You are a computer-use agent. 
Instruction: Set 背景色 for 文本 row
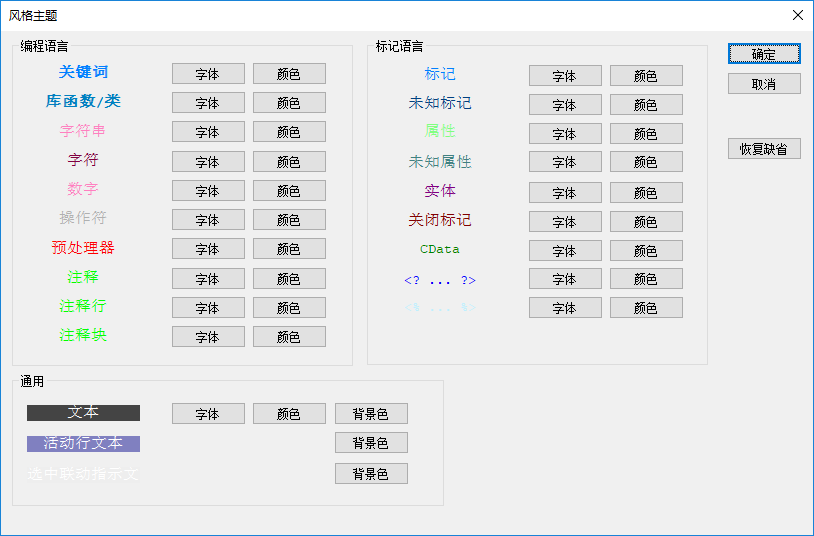(x=371, y=414)
